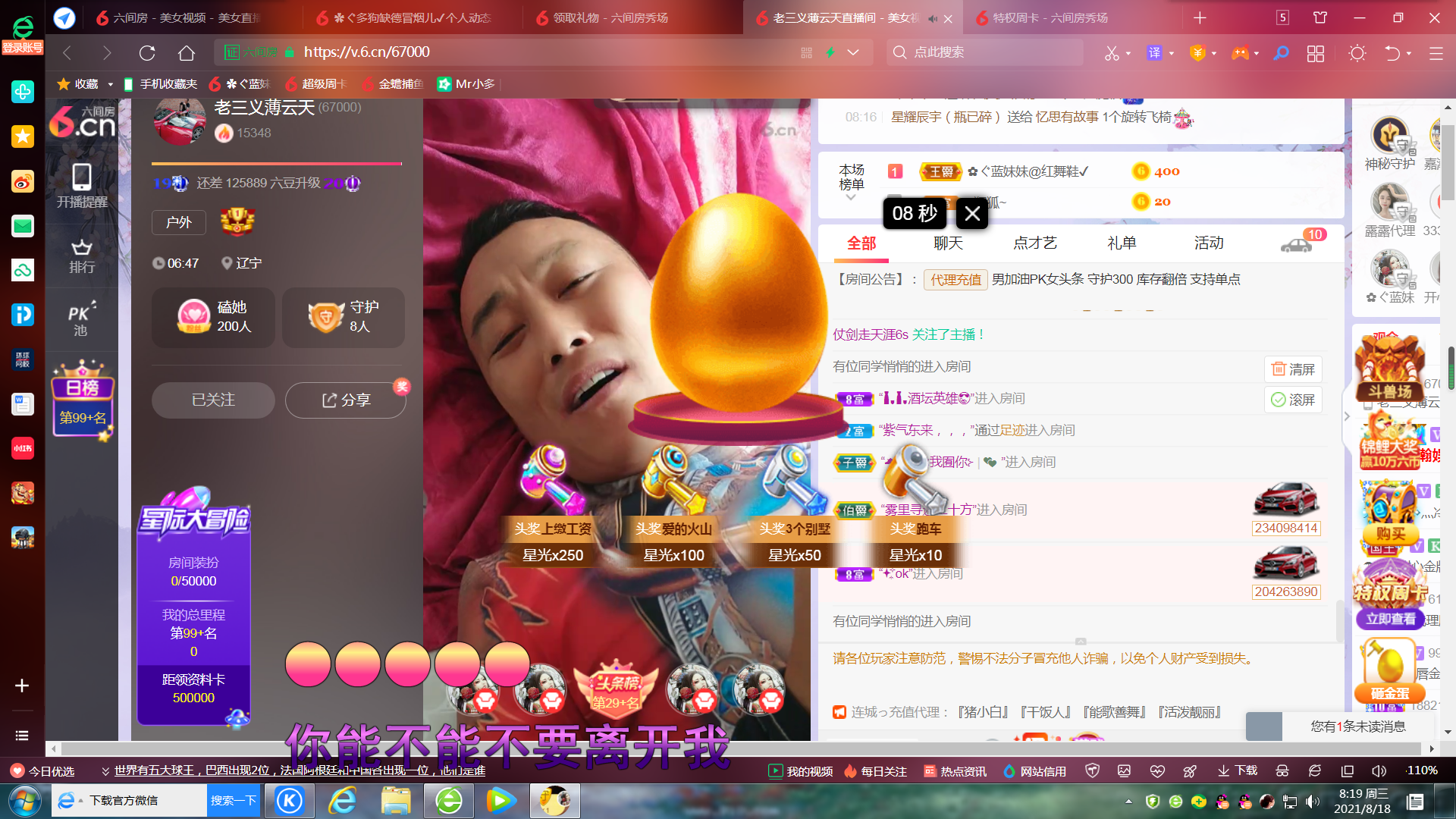Open the 收藏 bookmarks dropdown arrow
1456x819 pixels.
pyautogui.click(x=111, y=84)
